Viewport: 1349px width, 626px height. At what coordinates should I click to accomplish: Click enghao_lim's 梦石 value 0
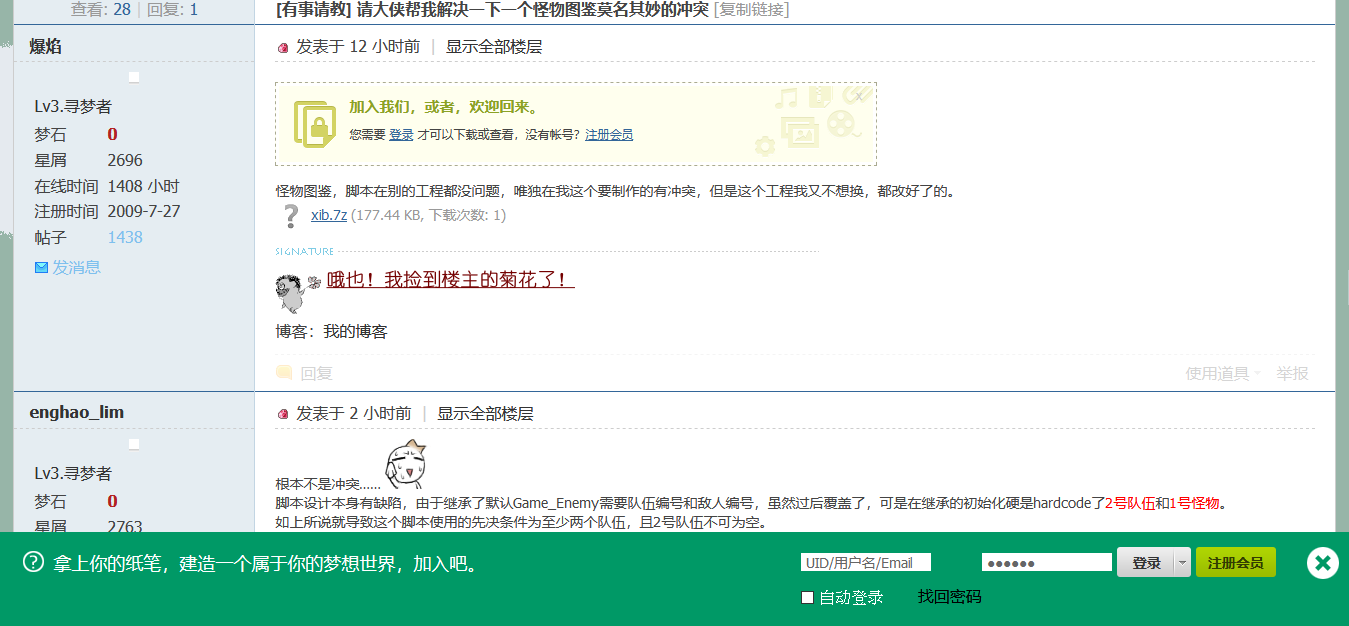pyautogui.click(x=113, y=501)
